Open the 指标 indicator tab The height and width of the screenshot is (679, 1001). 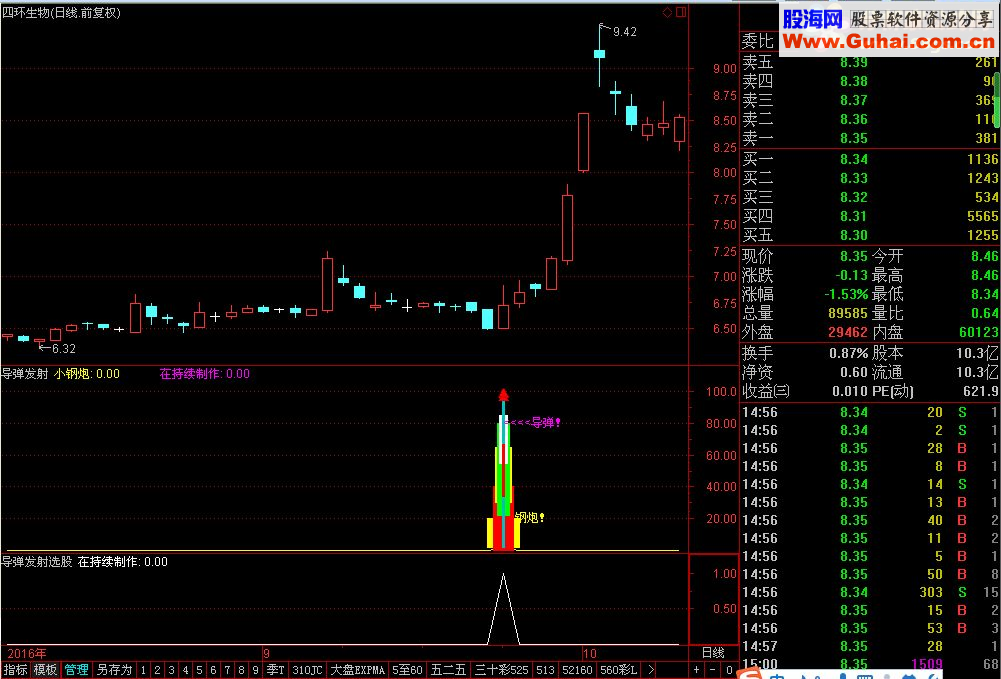15,669
